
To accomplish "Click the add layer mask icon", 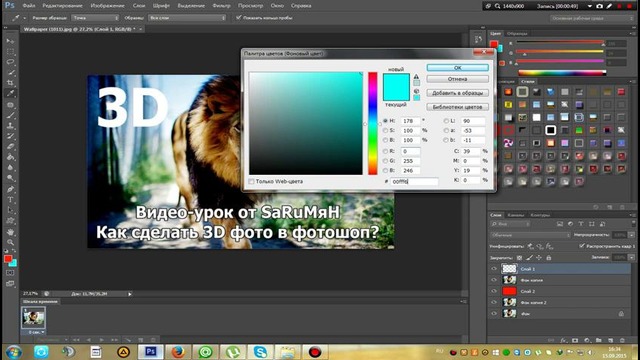I will (x=575, y=340).
